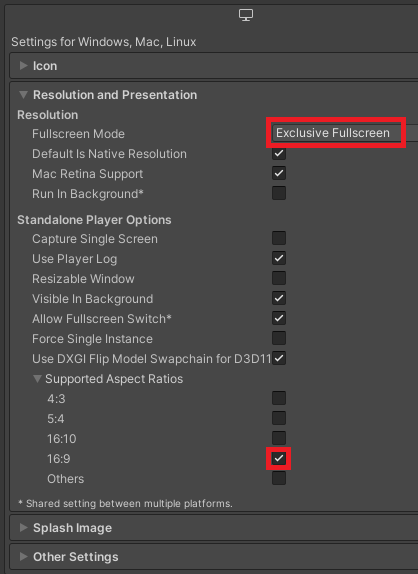The height and width of the screenshot is (574, 418).
Task: Toggle Use Player Log checkbox
Action: [279, 258]
